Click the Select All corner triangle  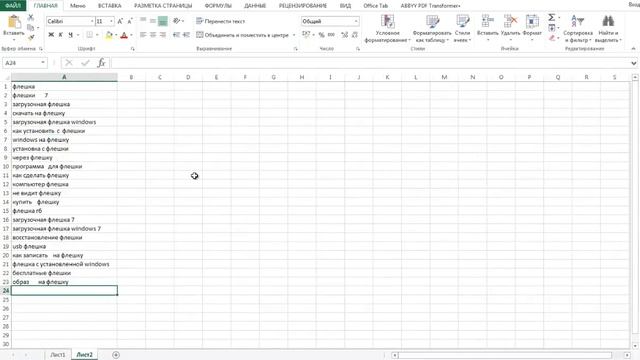pyautogui.click(x=6, y=77)
